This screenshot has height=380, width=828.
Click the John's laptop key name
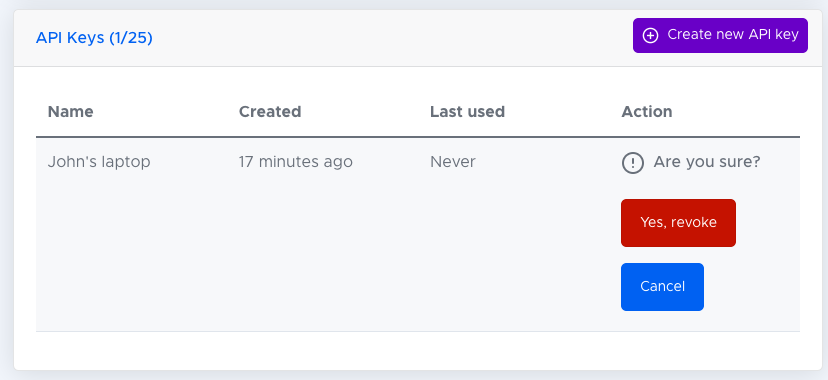click(x=99, y=162)
